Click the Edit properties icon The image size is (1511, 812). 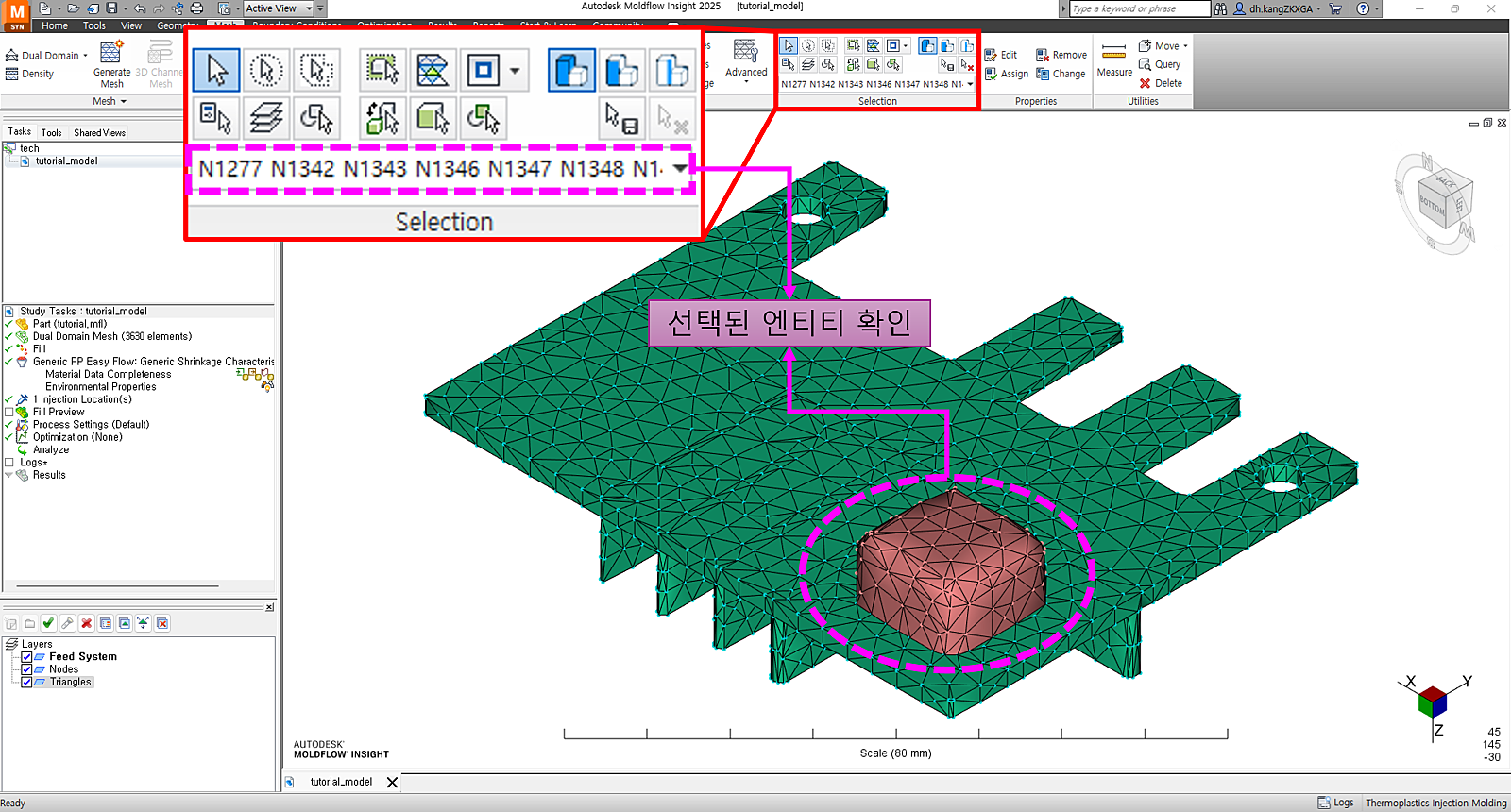(991, 55)
